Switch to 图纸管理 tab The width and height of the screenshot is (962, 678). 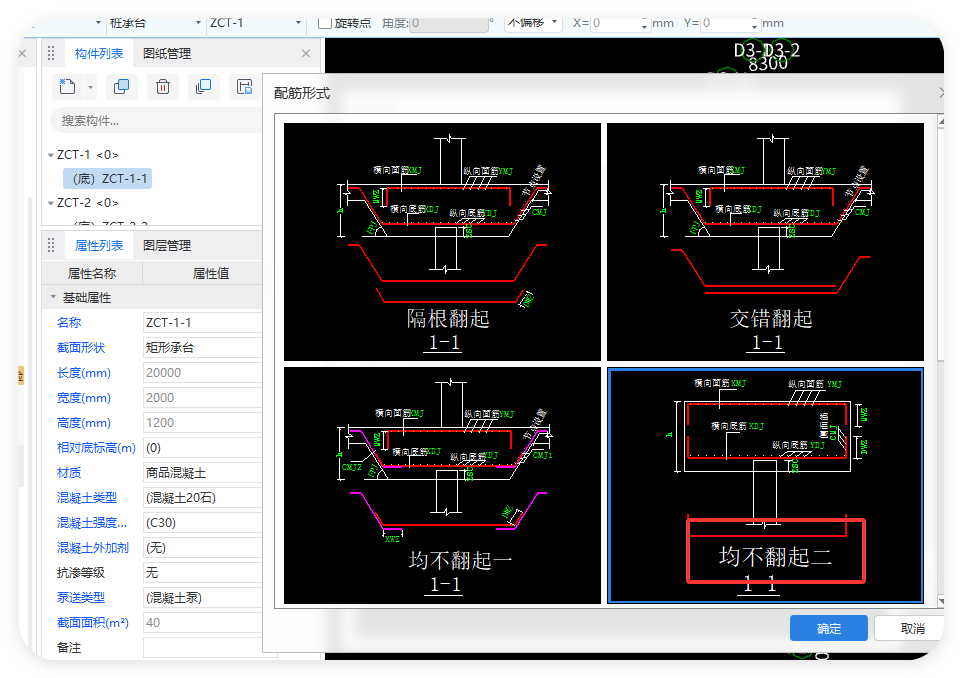tap(167, 53)
